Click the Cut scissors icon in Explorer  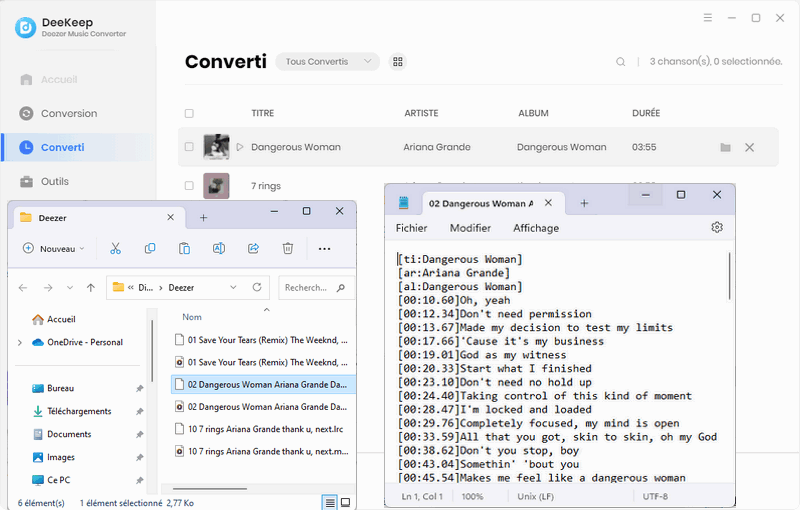click(x=115, y=248)
